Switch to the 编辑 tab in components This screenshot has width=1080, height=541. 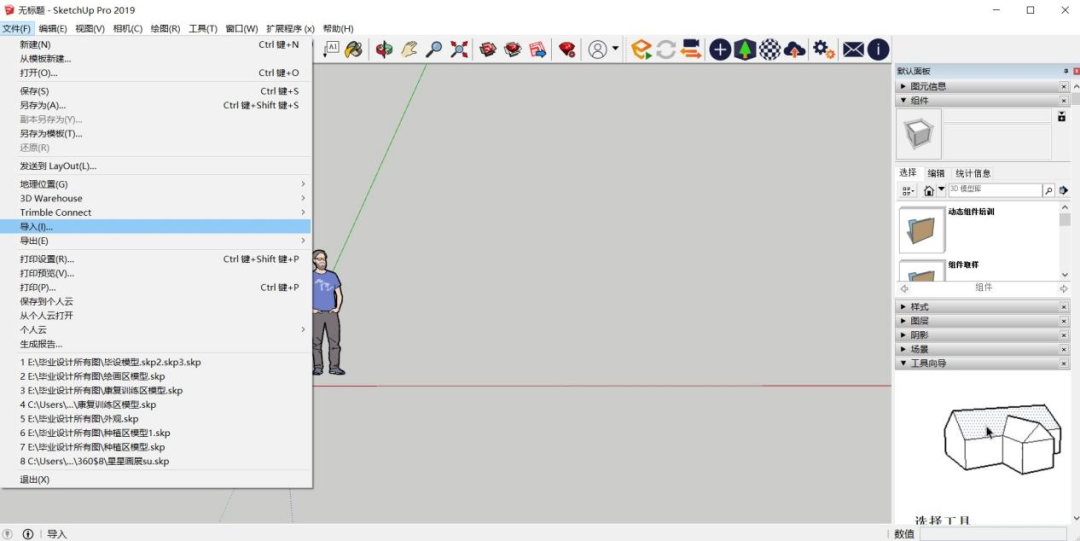(935, 174)
